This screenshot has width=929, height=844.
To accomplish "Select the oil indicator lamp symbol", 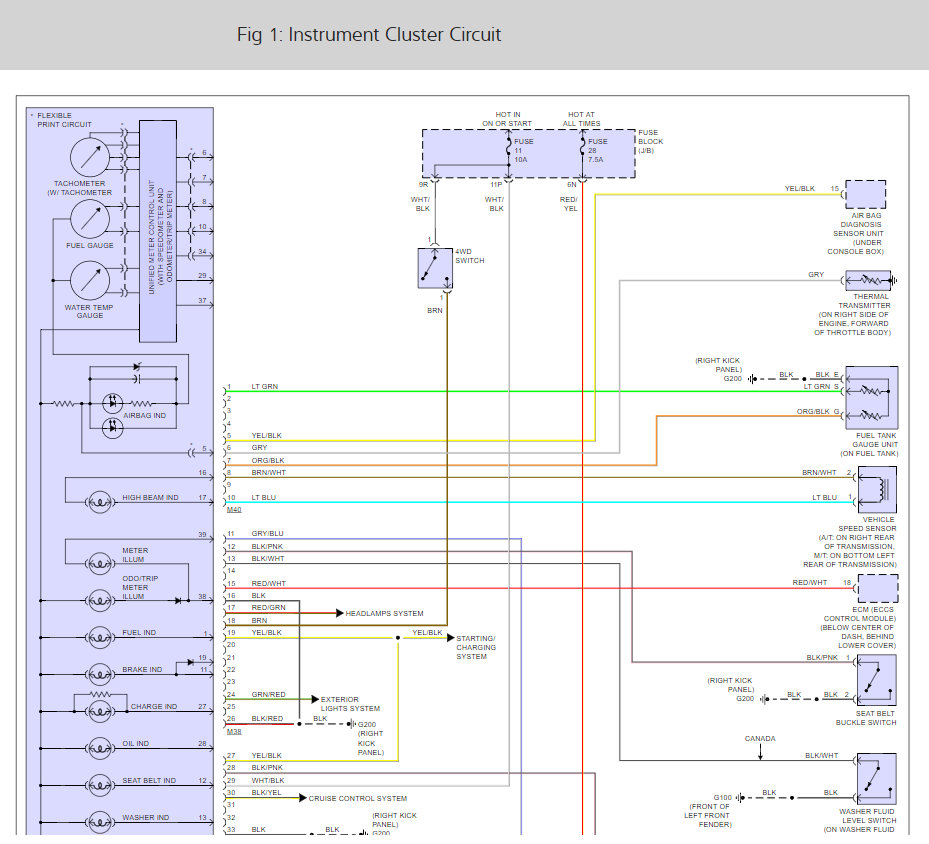I will point(100,746).
